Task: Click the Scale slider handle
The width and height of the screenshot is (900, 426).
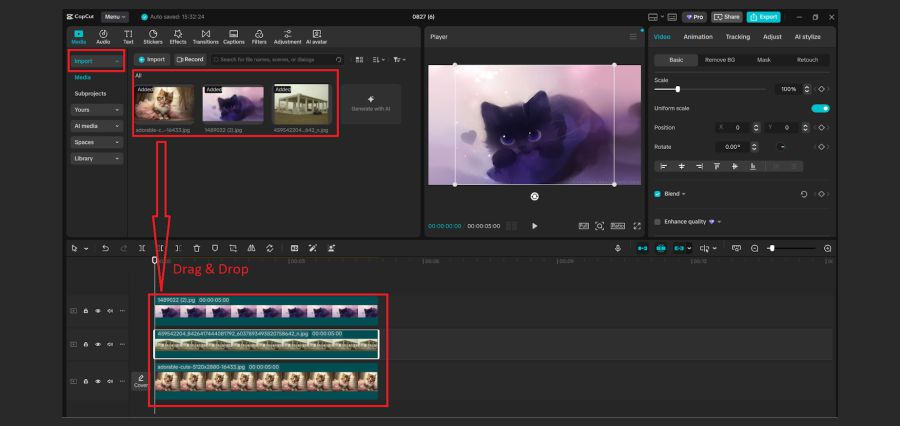Action: pyautogui.click(x=678, y=89)
